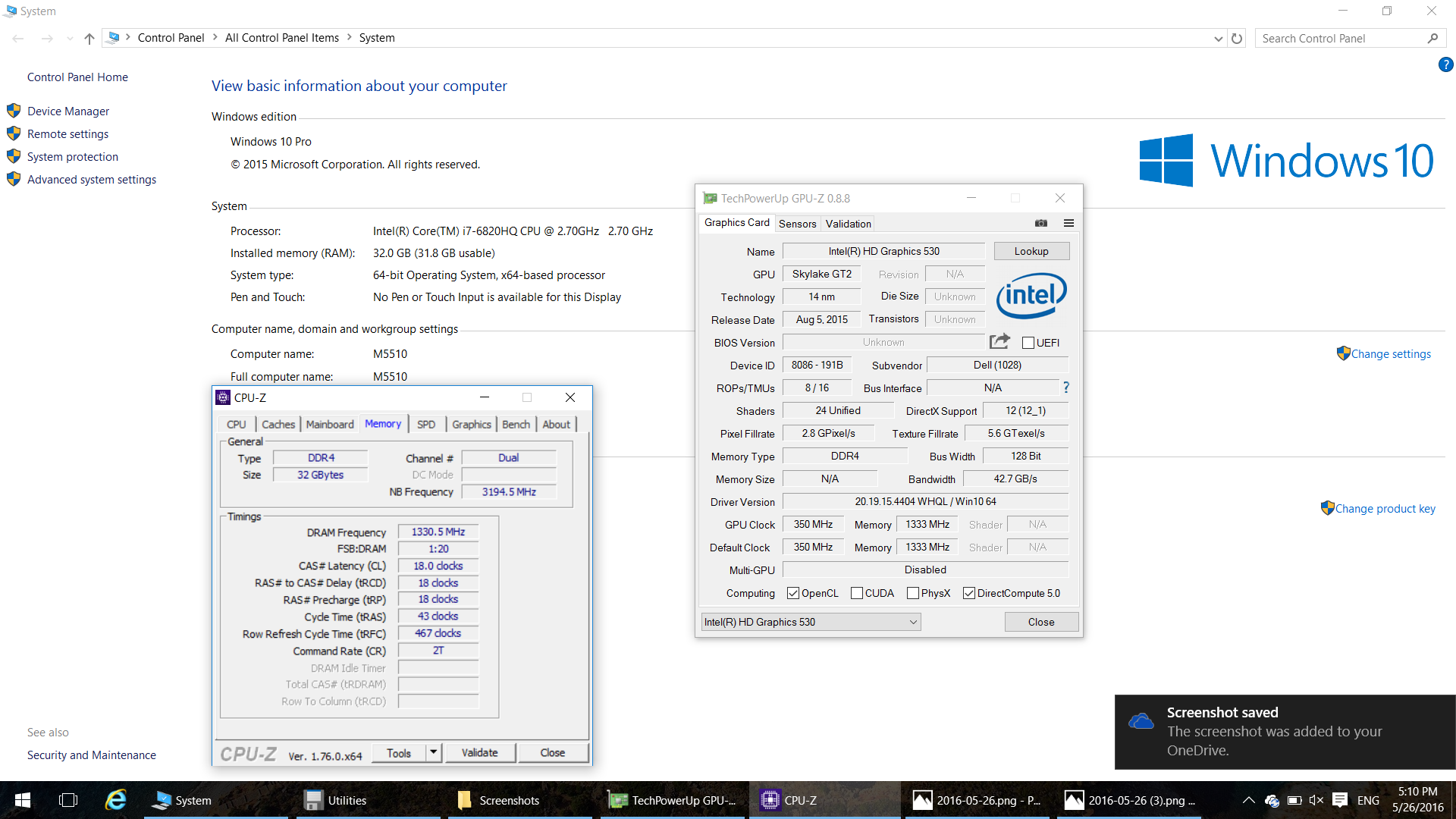Expand the recent locations dropdown arrow

[70, 38]
